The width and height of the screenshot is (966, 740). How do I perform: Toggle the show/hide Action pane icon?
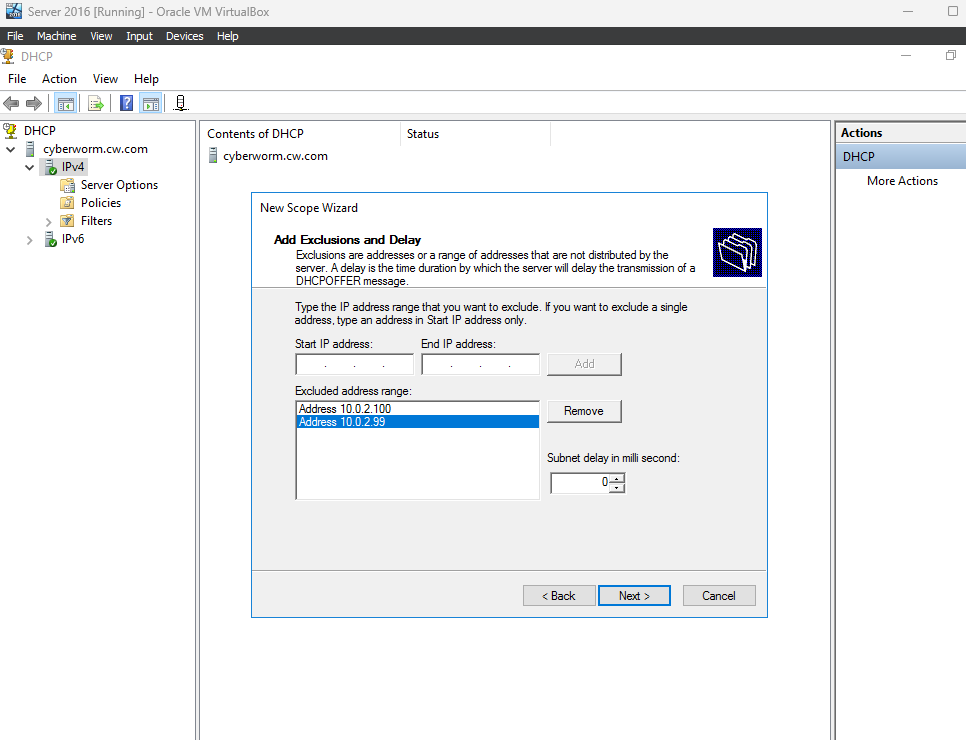pos(150,104)
